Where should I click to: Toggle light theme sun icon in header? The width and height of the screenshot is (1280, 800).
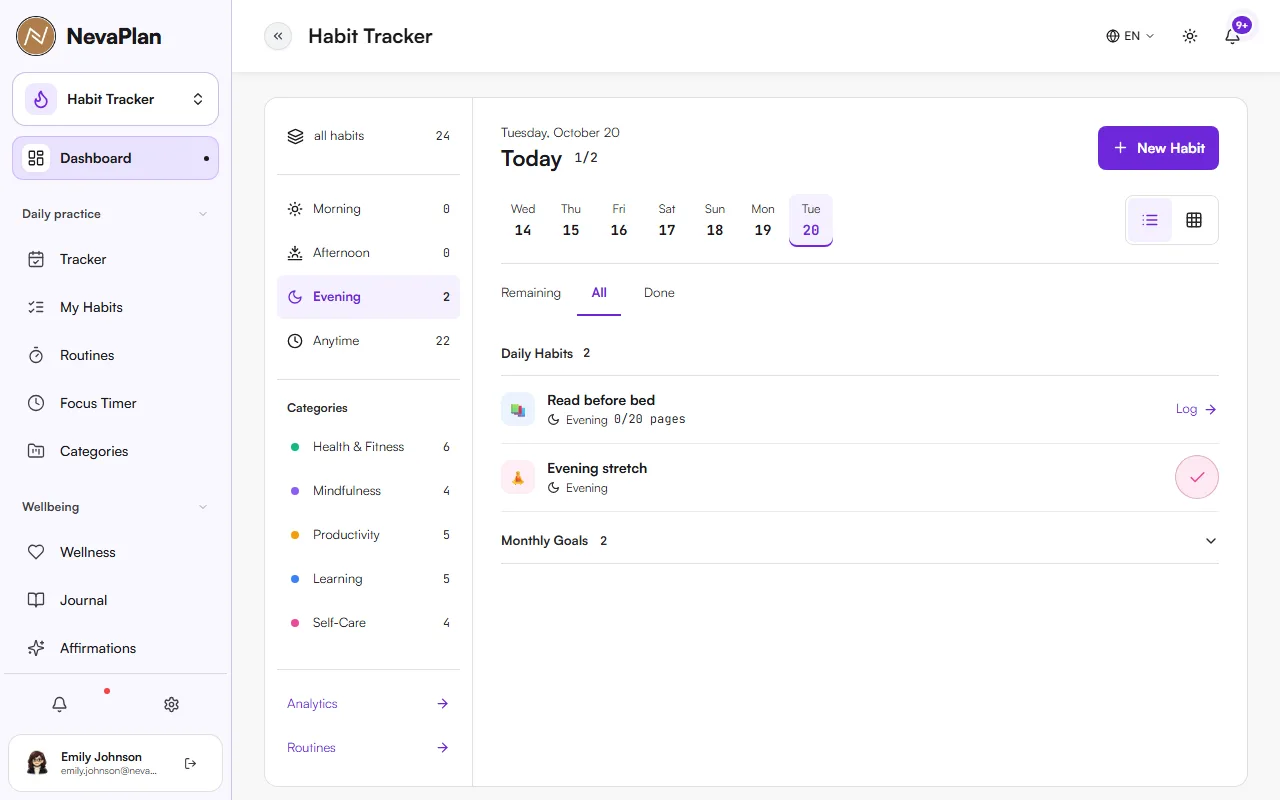click(x=1190, y=36)
